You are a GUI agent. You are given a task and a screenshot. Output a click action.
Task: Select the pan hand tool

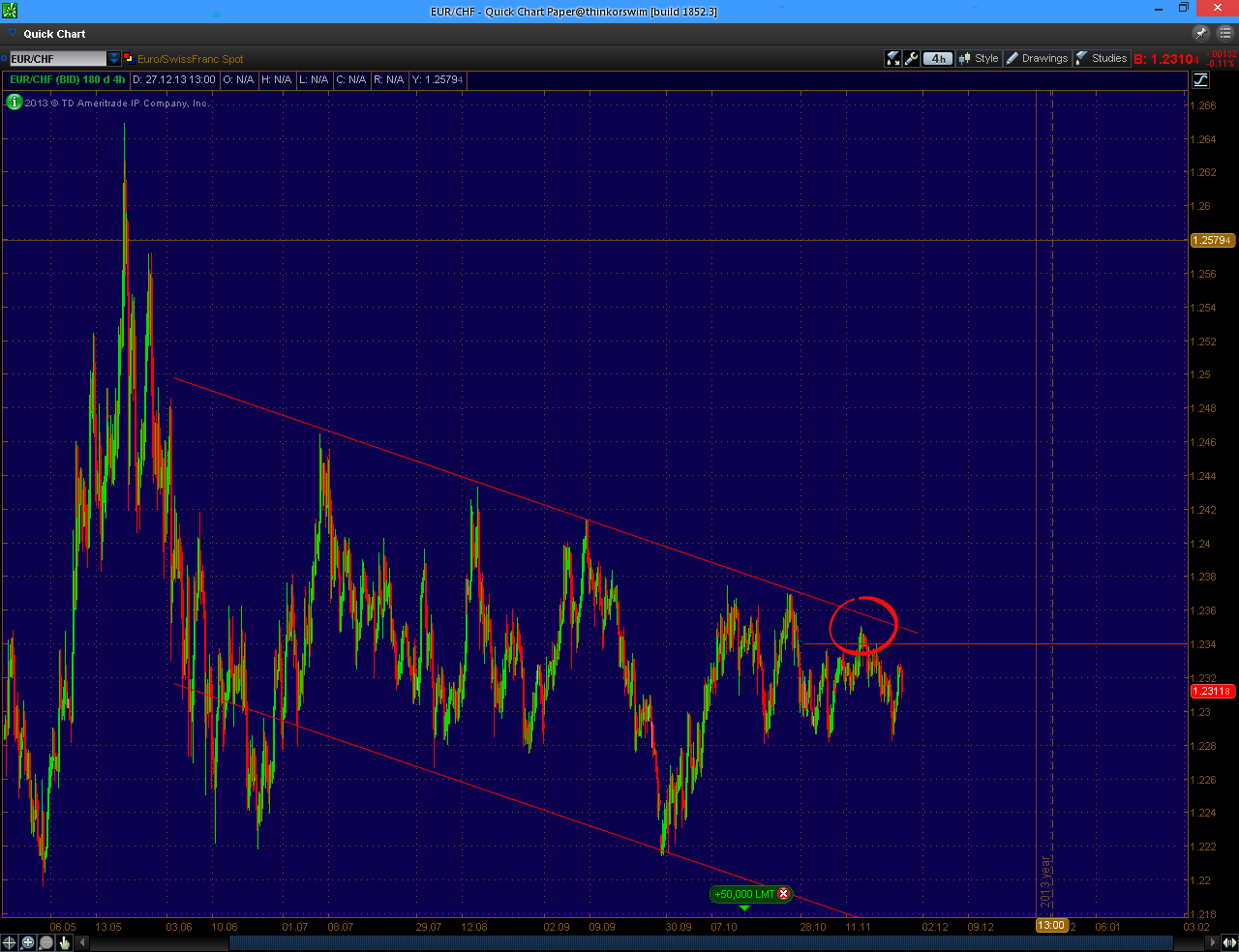pyautogui.click(x=65, y=942)
